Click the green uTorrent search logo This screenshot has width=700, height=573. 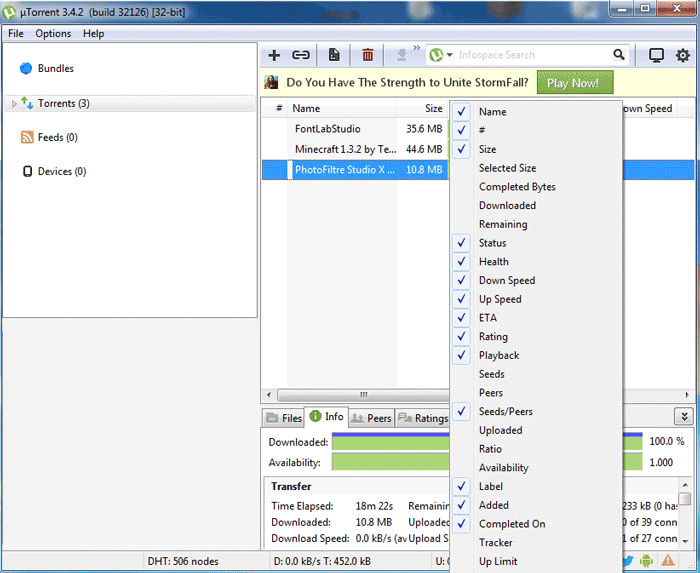(436, 55)
